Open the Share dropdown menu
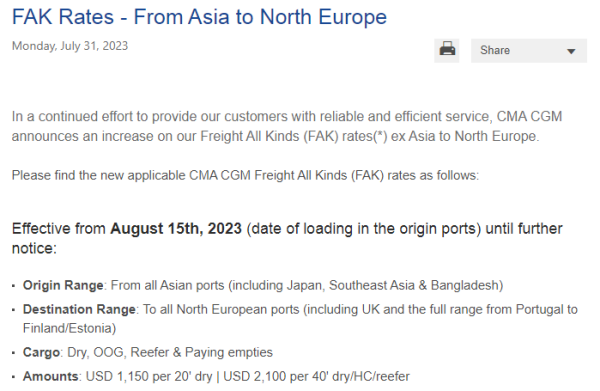 528,51
